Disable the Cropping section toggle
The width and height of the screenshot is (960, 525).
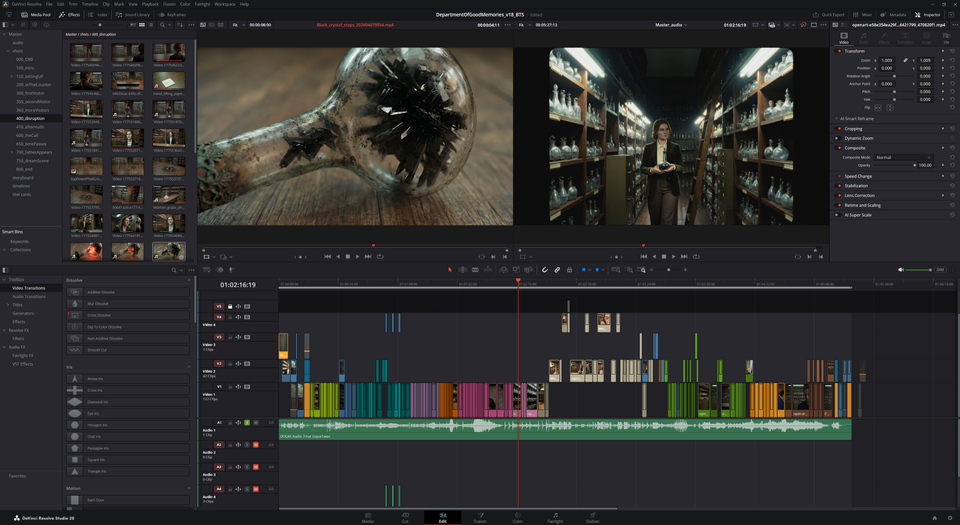tap(839, 129)
